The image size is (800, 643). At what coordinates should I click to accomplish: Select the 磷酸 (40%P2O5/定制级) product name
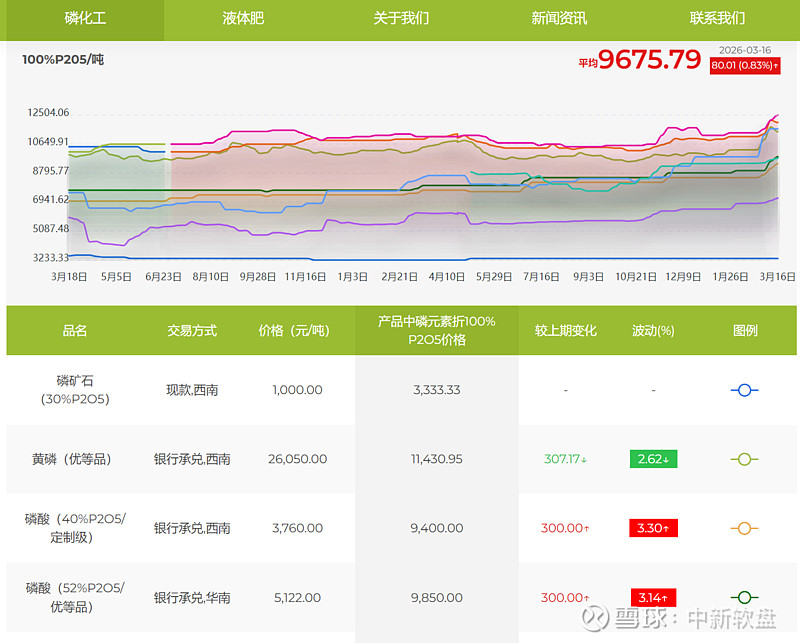(75, 528)
